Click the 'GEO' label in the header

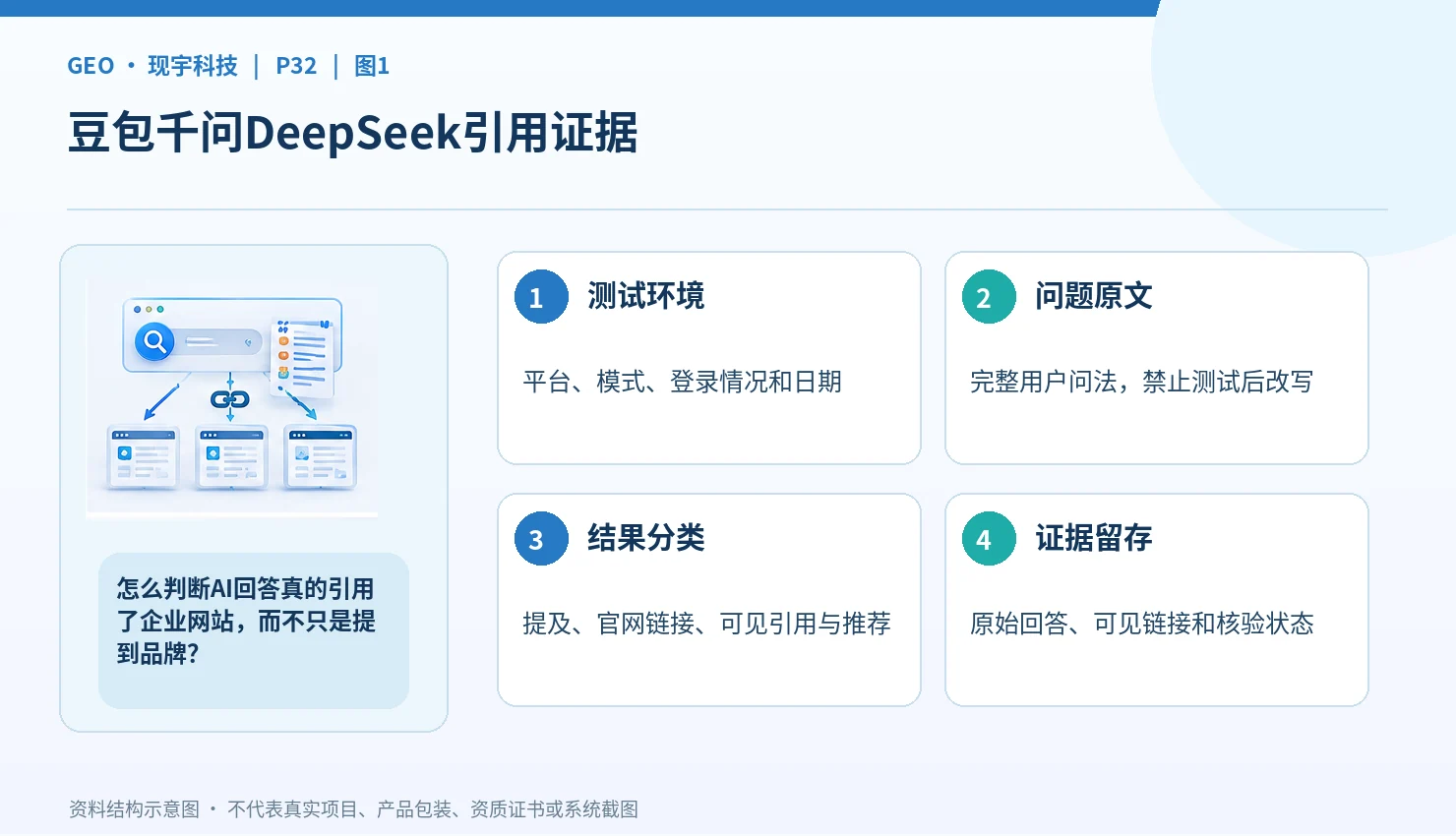pos(91,66)
